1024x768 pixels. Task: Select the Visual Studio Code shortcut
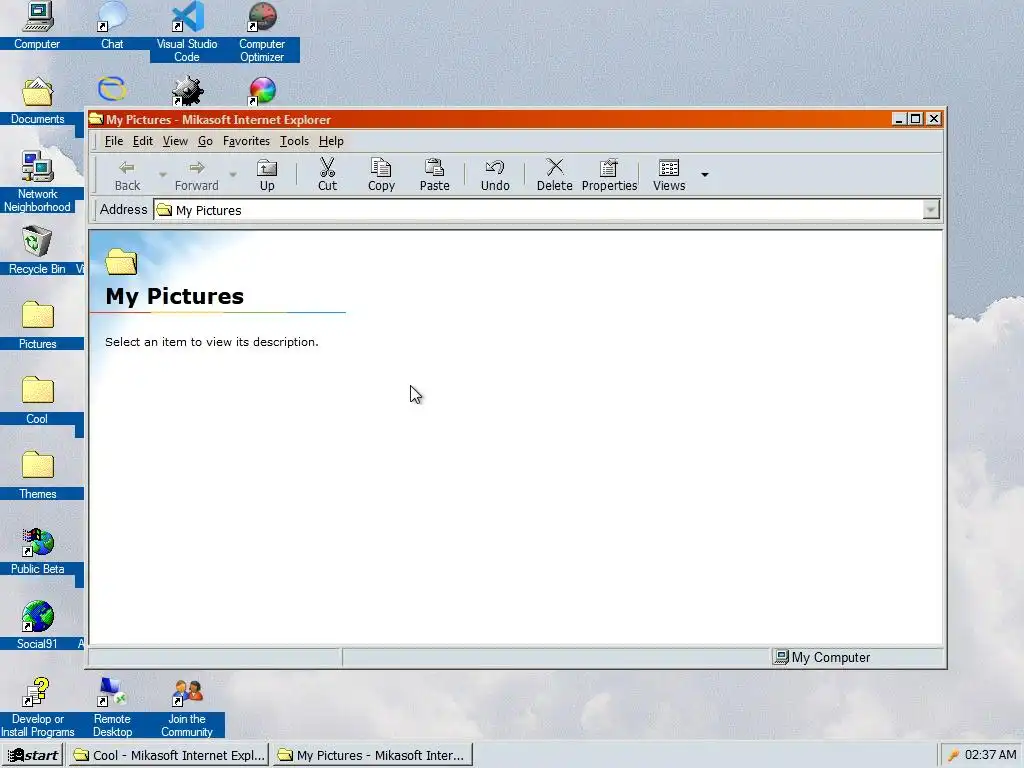(x=187, y=31)
